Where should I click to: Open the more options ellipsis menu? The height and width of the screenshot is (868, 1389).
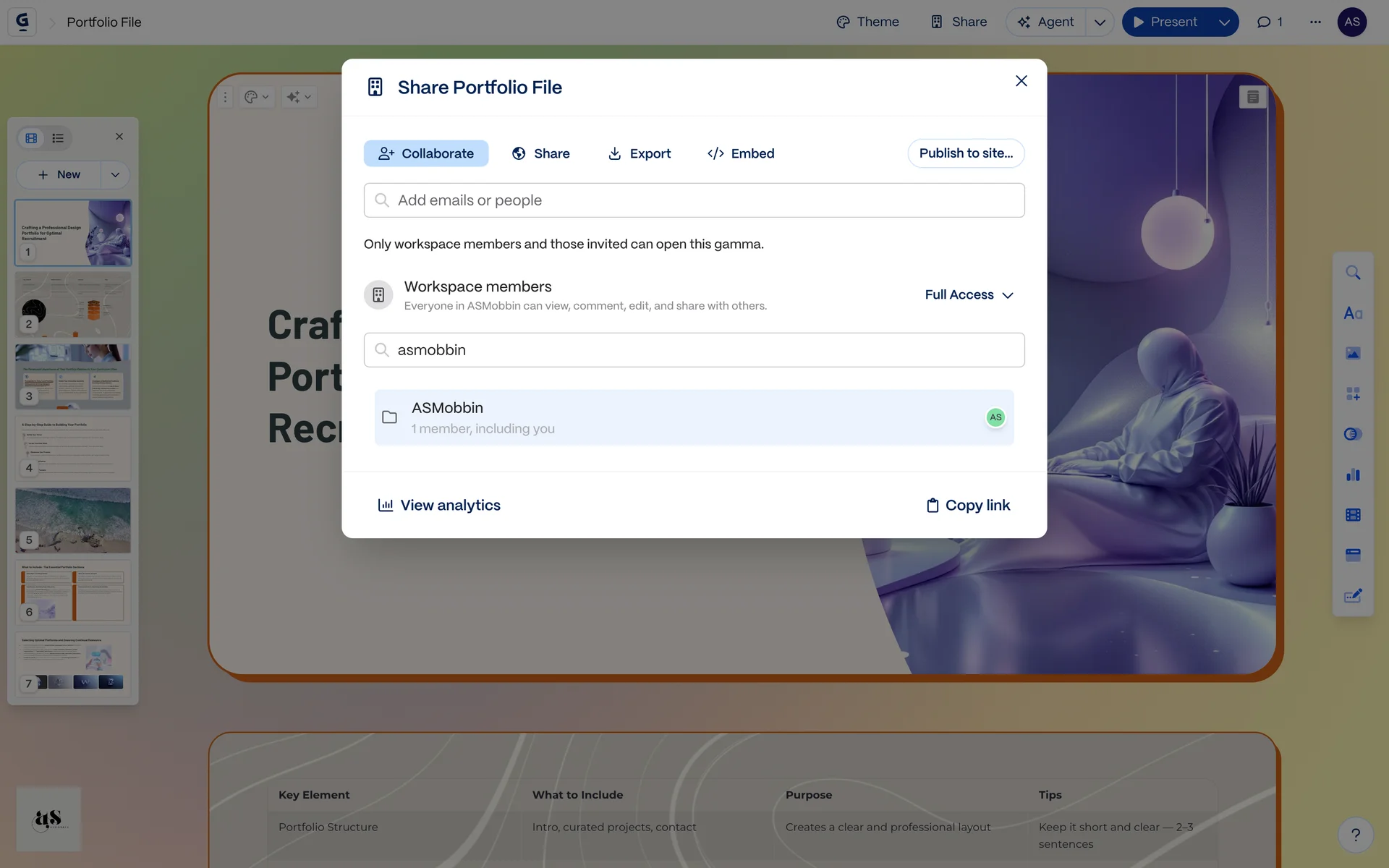(x=1314, y=22)
